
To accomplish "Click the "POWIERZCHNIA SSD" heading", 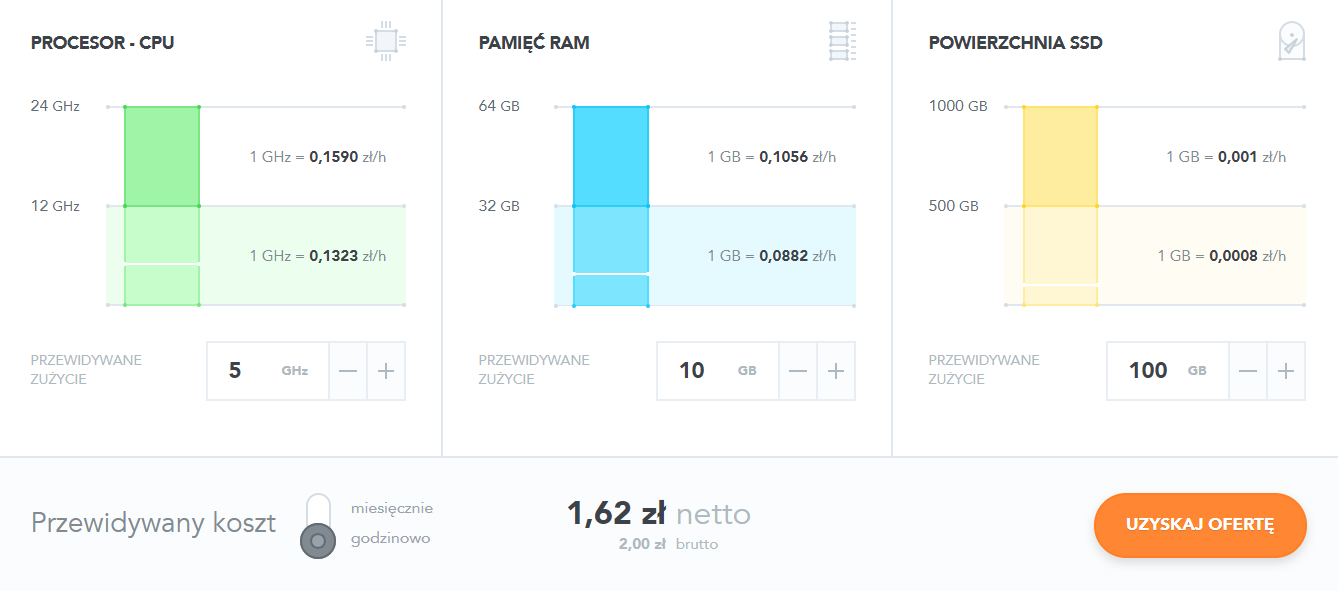I will [x=1016, y=43].
